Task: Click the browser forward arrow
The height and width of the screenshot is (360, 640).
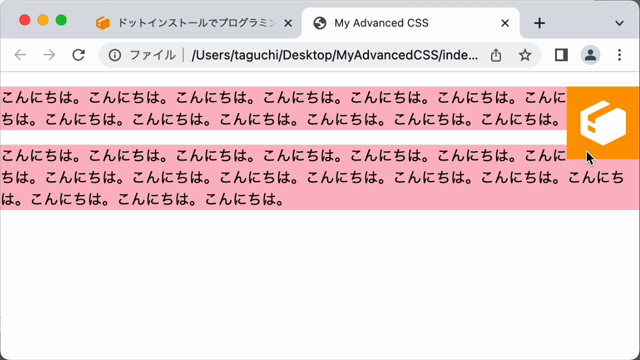Action: [49, 55]
